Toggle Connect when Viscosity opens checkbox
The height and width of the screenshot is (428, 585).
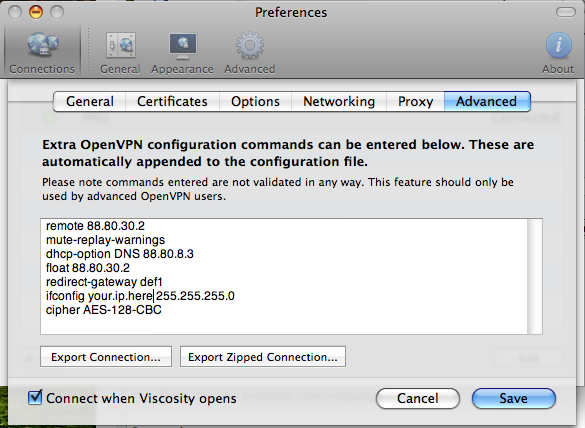35,397
